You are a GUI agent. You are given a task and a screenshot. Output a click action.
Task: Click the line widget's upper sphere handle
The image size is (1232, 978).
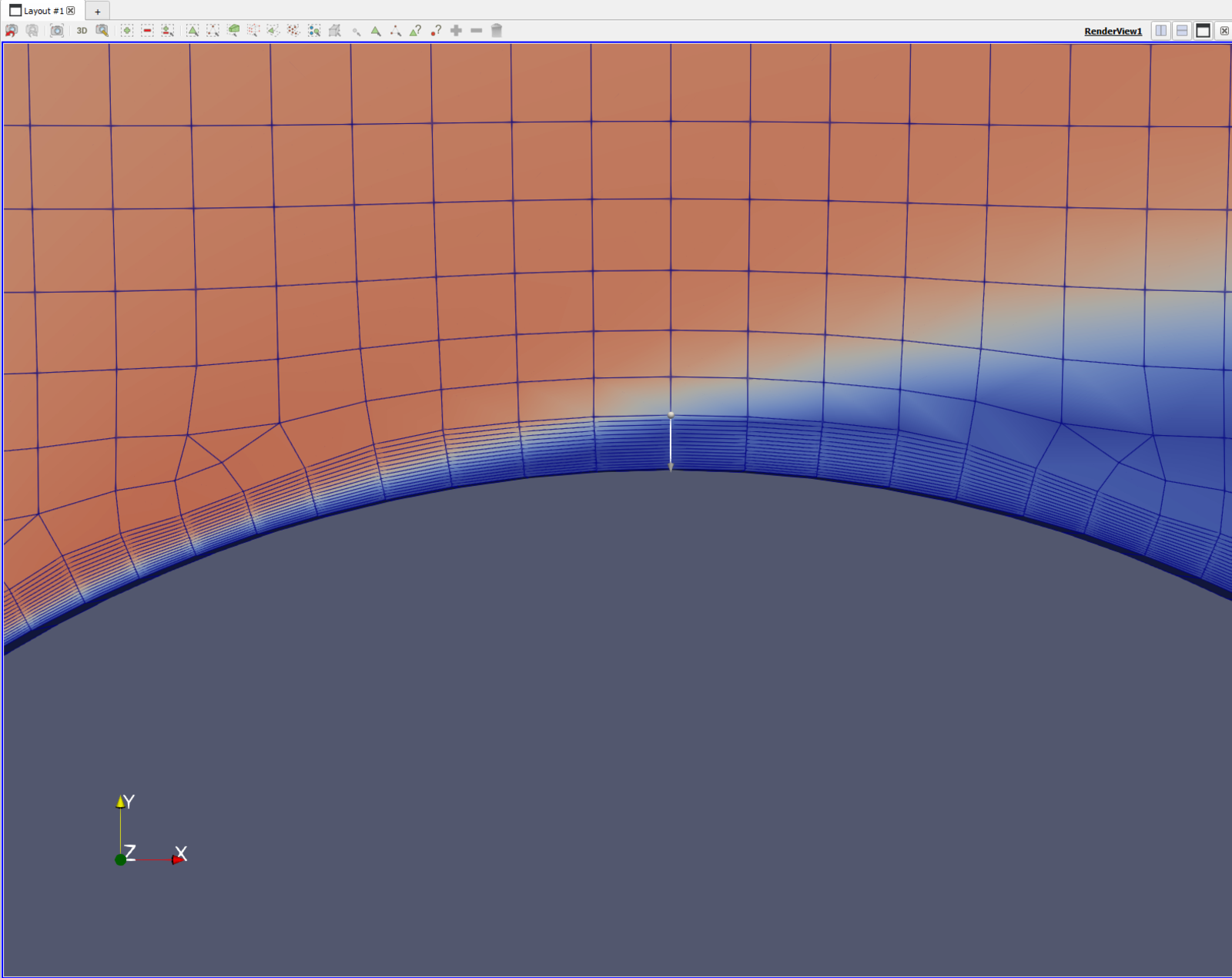point(671,415)
